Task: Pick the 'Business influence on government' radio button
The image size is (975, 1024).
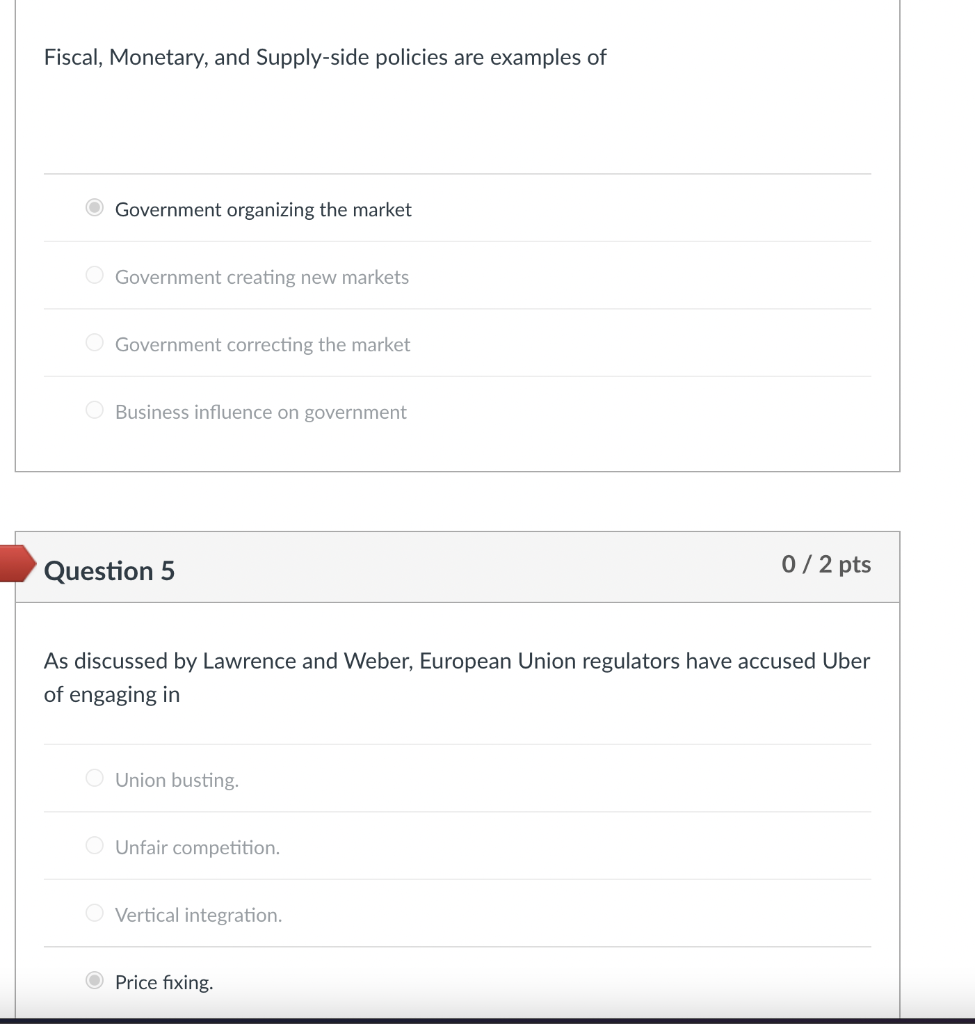Action: (x=94, y=411)
